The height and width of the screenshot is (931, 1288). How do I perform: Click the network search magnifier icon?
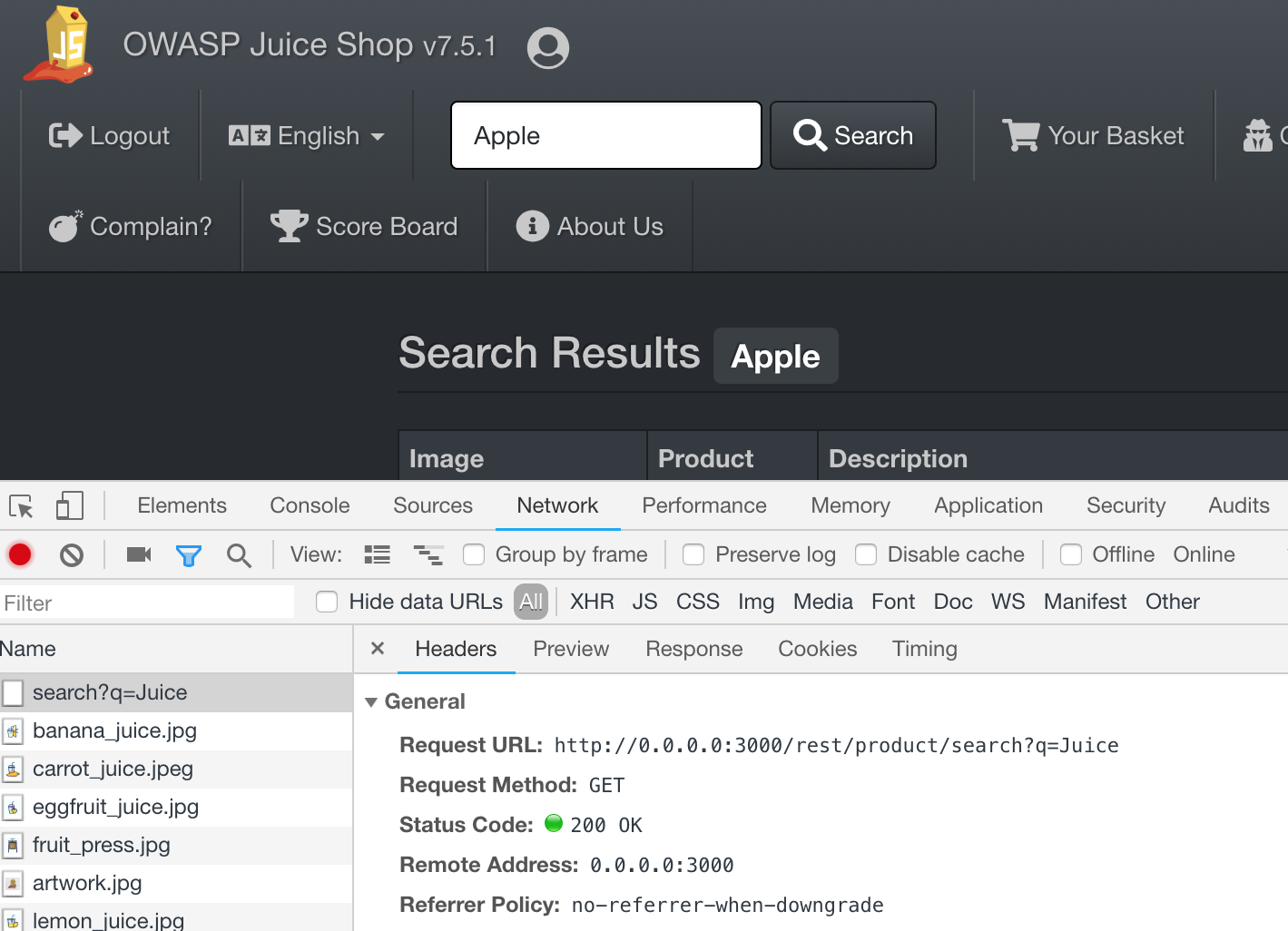(x=239, y=555)
